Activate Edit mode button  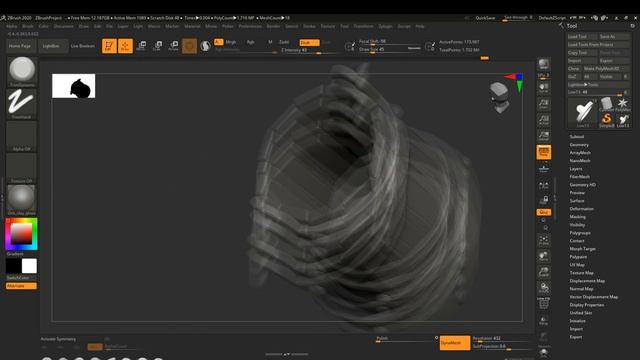pyautogui.click(x=109, y=46)
